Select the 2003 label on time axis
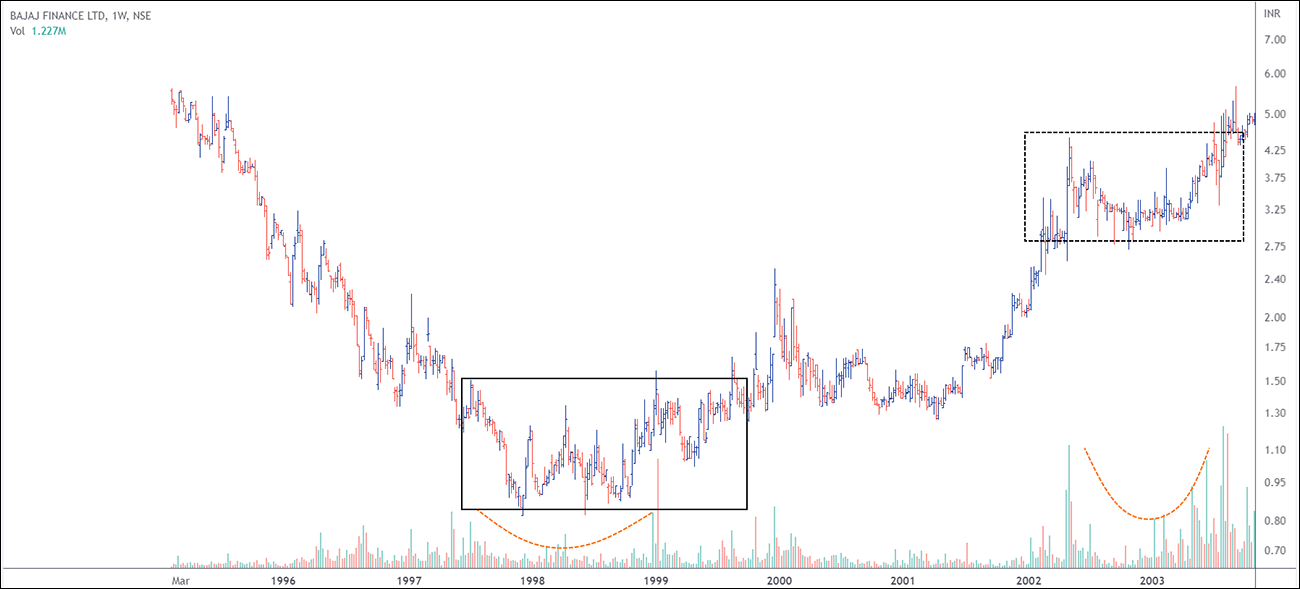 coord(1151,580)
